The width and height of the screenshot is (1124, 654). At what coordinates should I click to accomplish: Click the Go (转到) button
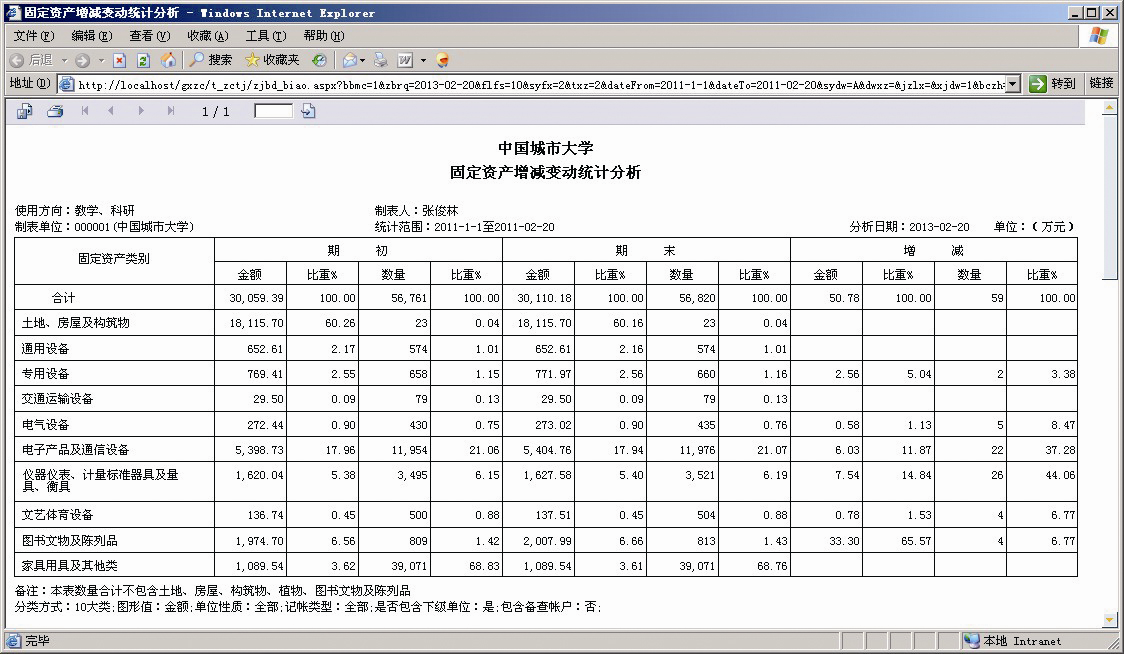1052,84
